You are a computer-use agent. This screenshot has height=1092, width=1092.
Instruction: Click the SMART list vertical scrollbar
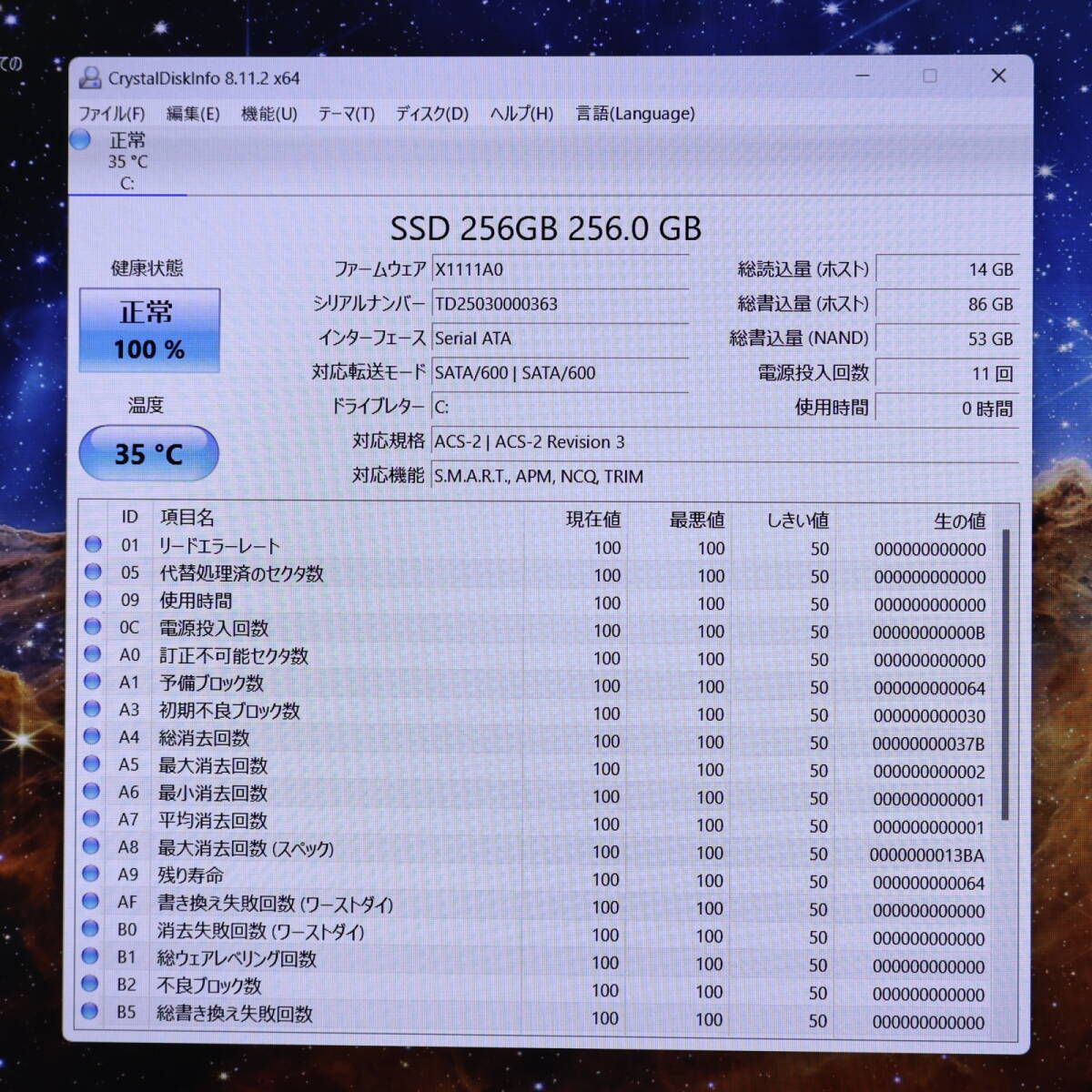(1006, 675)
